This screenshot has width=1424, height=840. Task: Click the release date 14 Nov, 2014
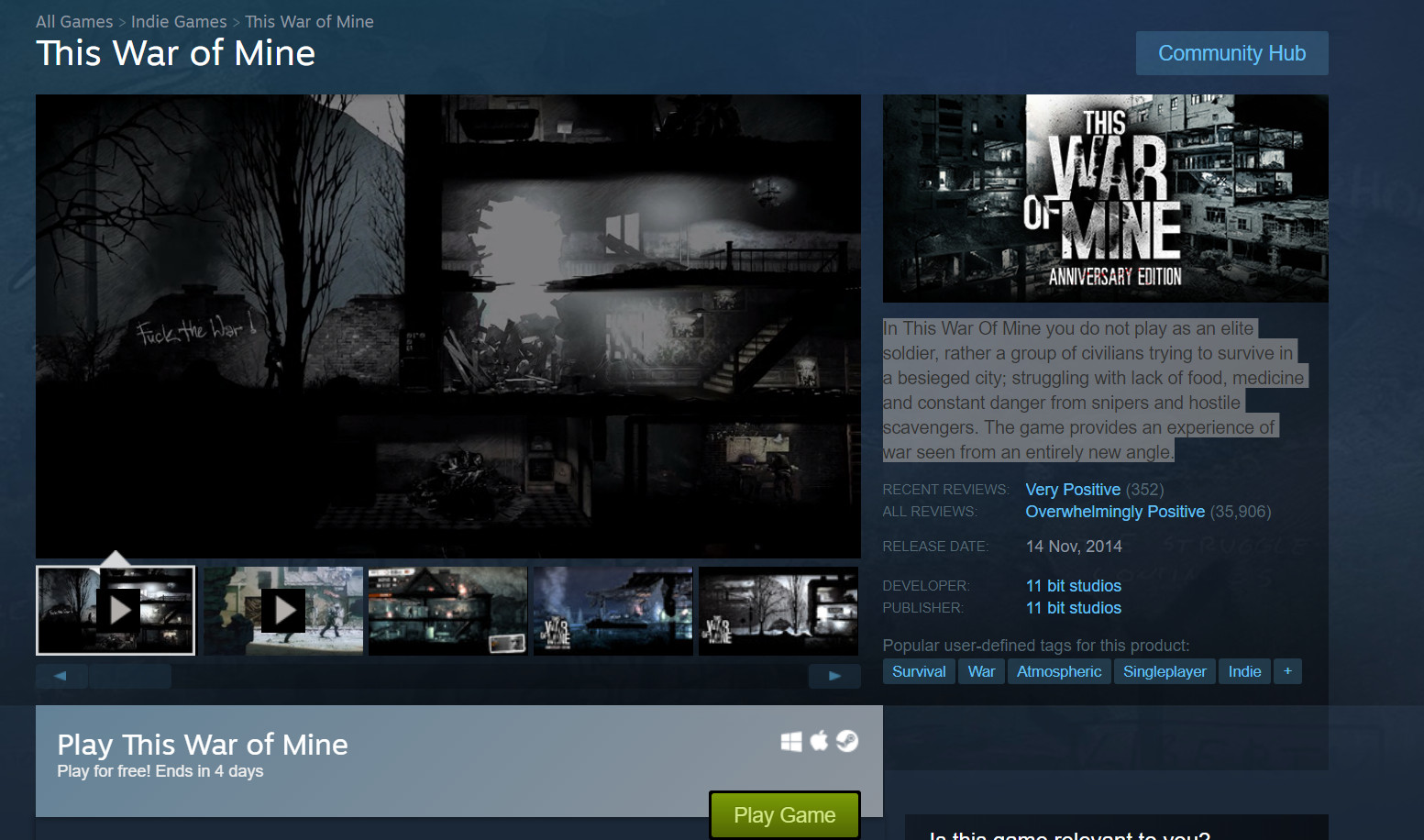click(x=1074, y=547)
